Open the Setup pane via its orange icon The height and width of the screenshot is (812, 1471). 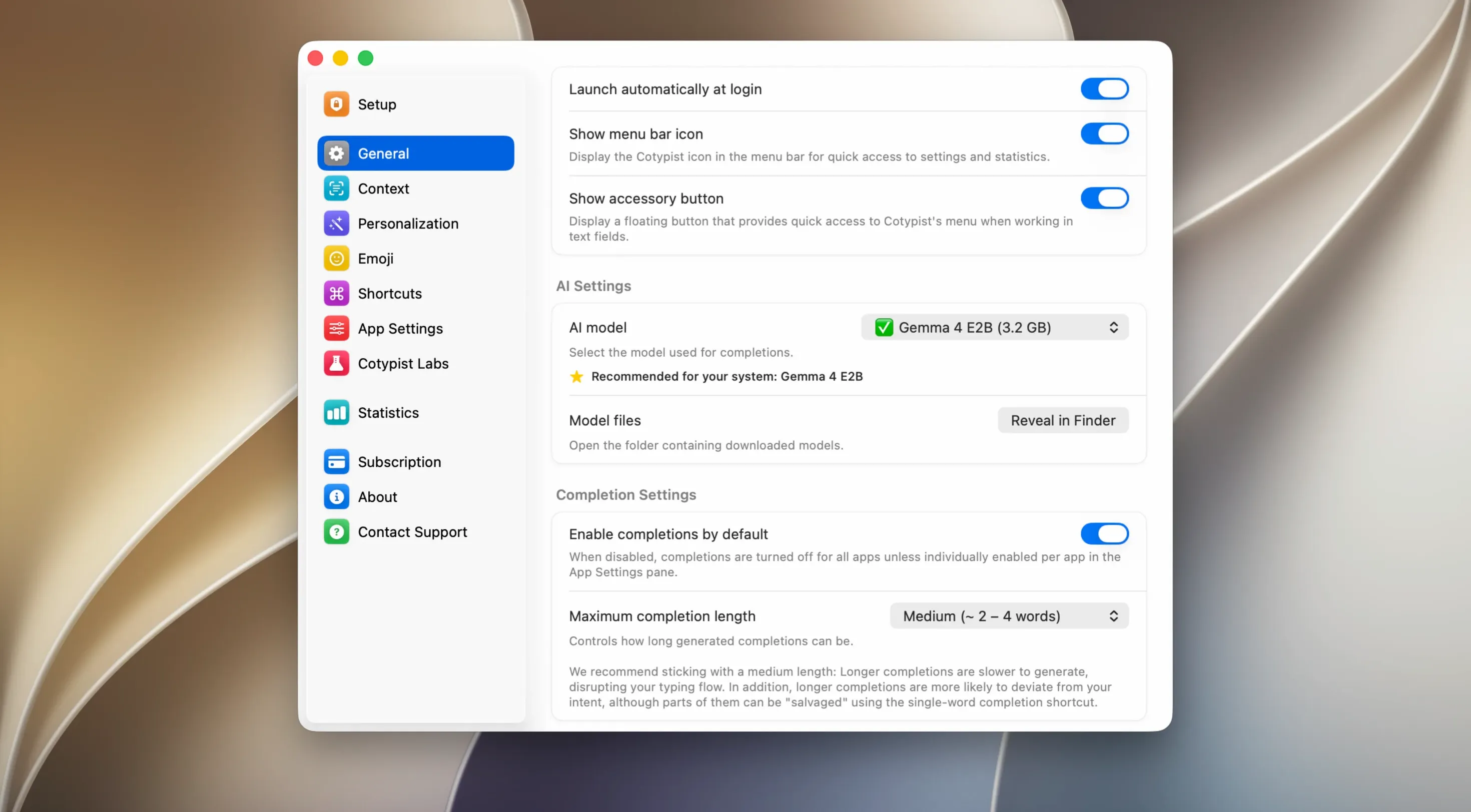[x=336, y=105]
